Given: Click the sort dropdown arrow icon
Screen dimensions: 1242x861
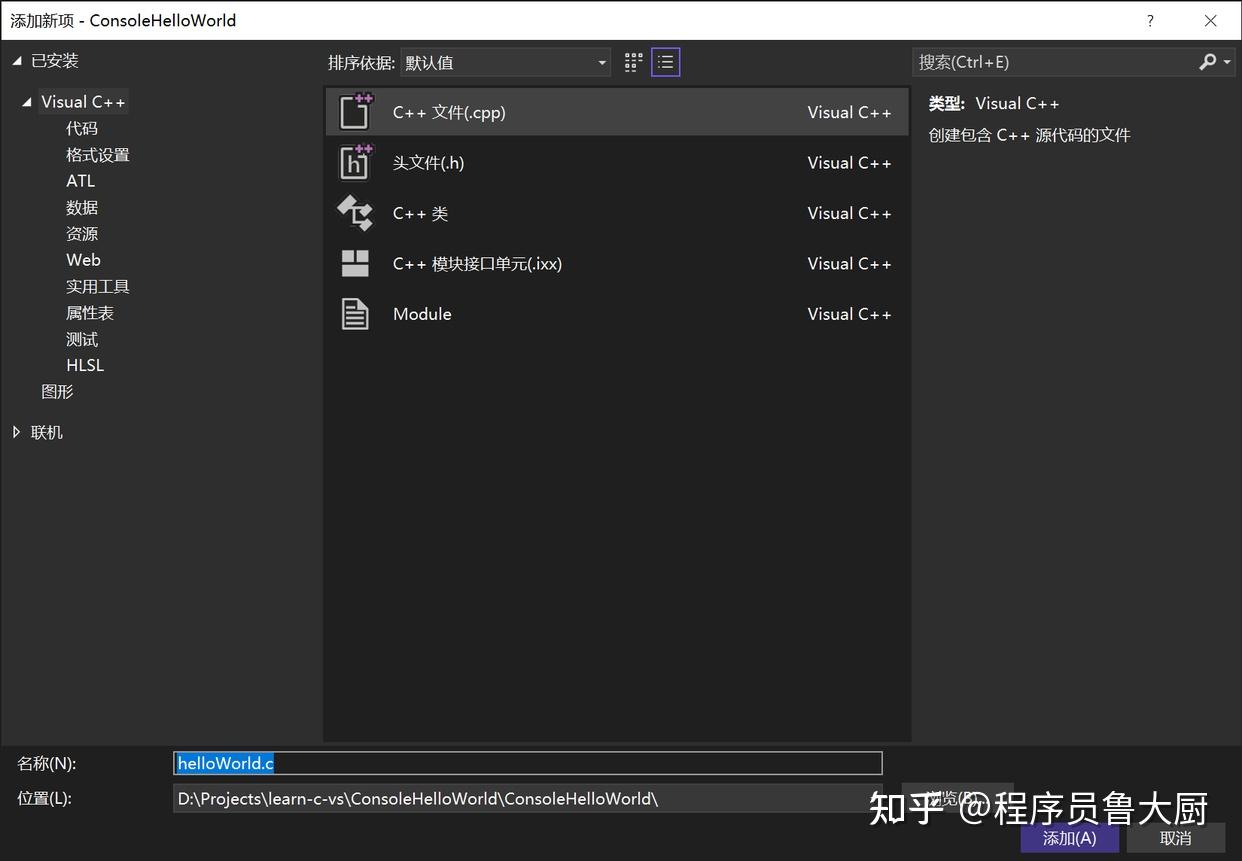Looking at the screenshot, I should point(602,62).
